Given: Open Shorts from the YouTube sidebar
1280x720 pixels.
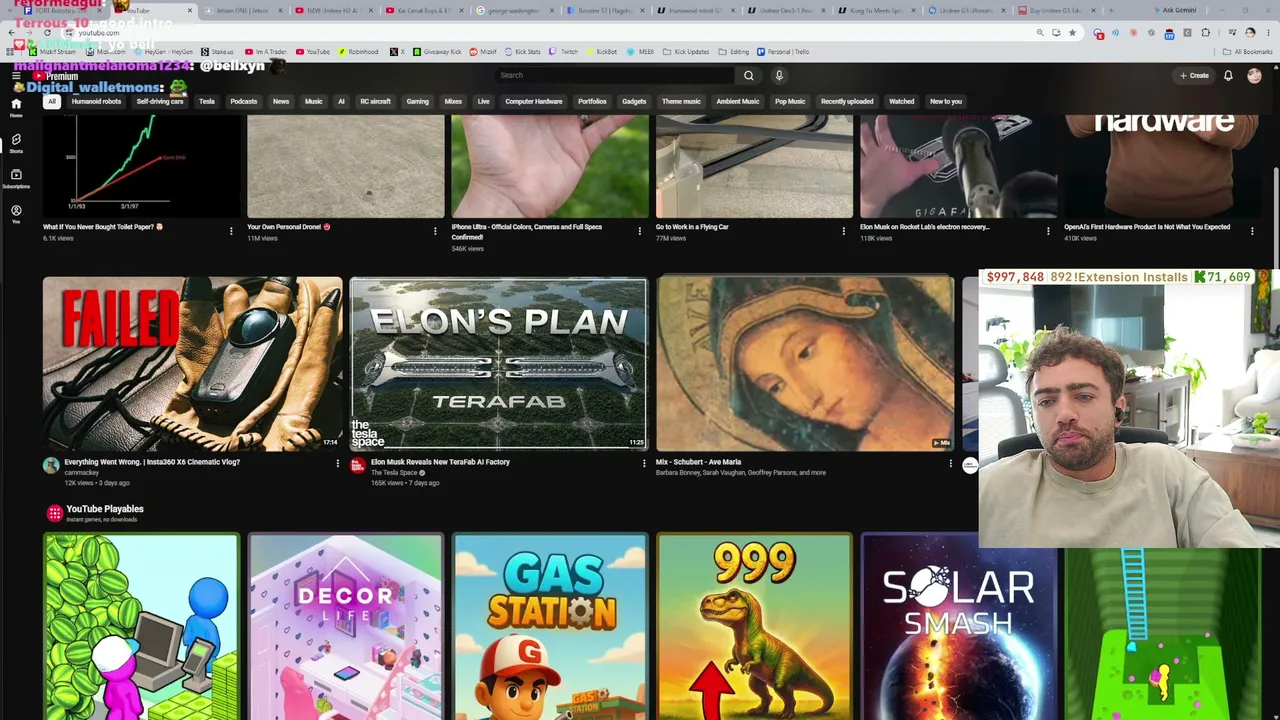Looking at the screenshot, I should pyautogui.click(x=16, y=143).
